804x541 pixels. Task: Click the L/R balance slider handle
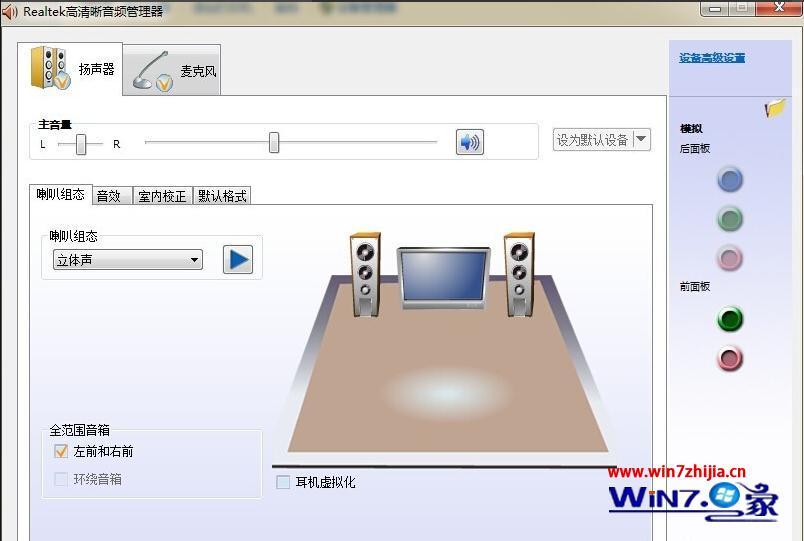click(81, 144)
